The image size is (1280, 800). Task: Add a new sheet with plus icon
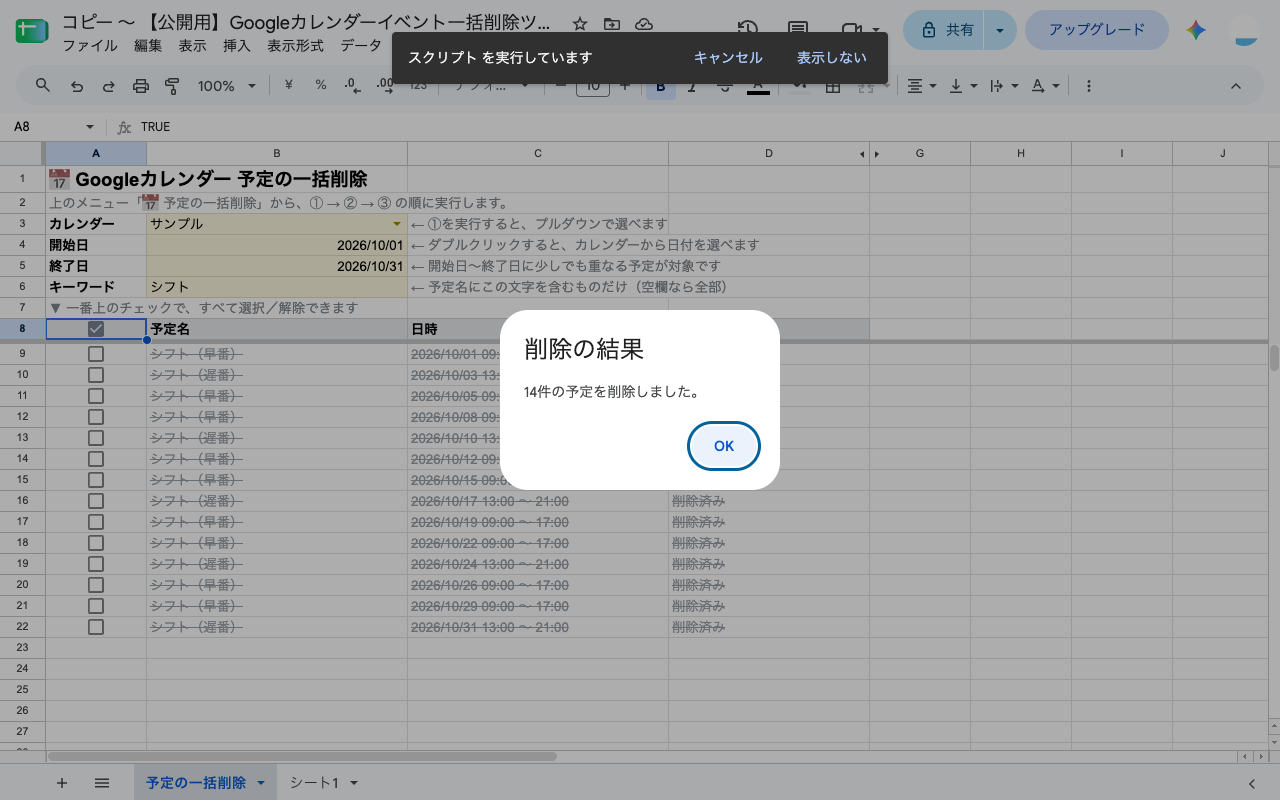[x=62, y=783]
